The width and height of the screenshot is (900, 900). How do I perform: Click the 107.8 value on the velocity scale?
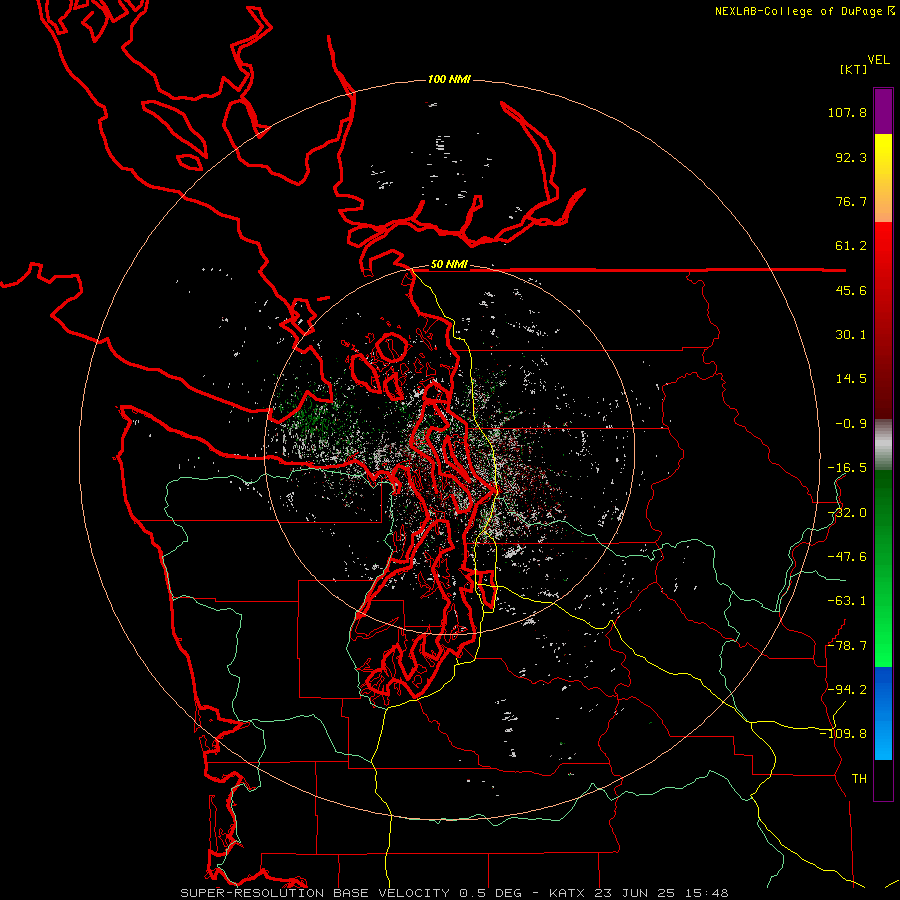point(847,112)
